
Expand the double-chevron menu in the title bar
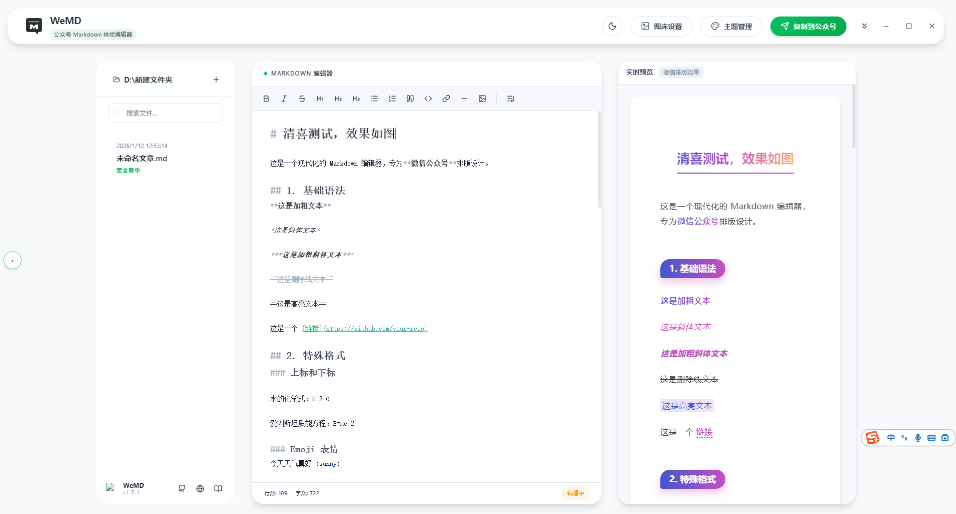coord(864,26)
